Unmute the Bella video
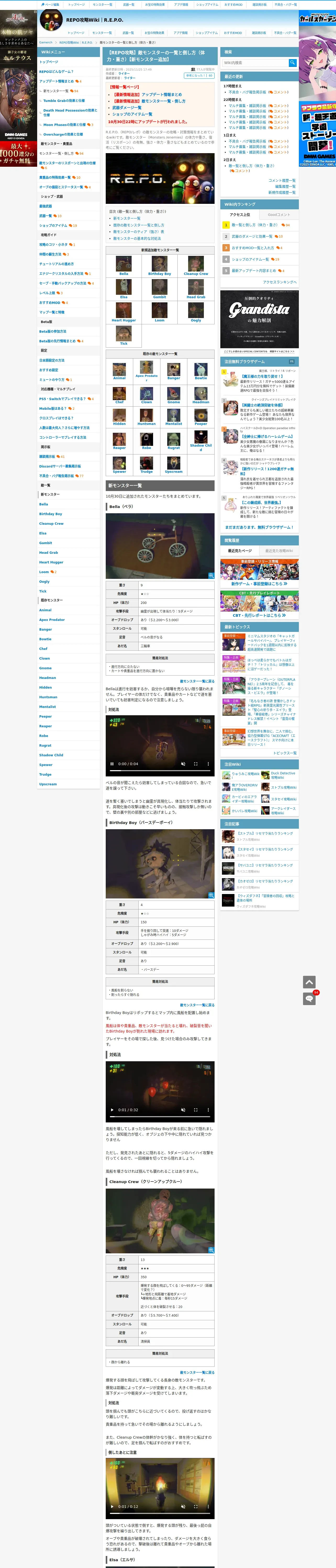Screen dimensions: 336x1568 (183, 764)
